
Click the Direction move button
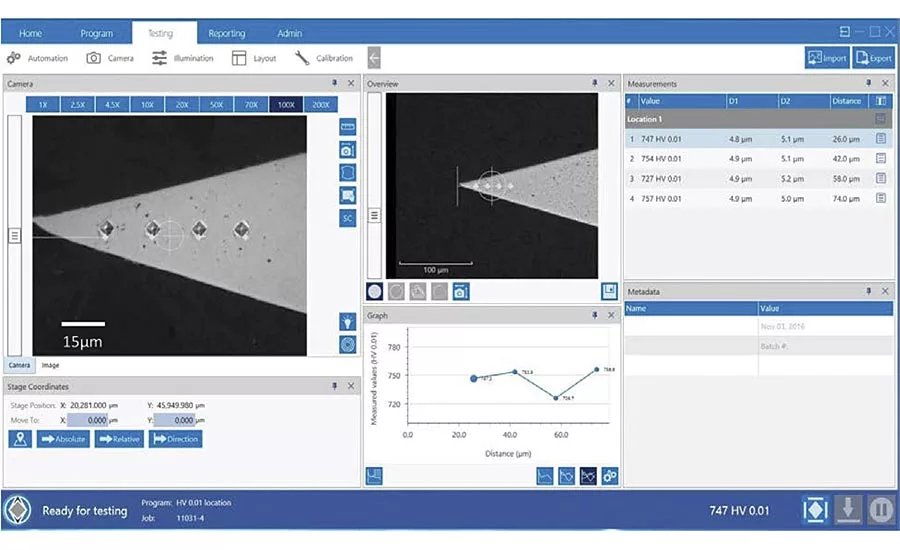(176, 439)
